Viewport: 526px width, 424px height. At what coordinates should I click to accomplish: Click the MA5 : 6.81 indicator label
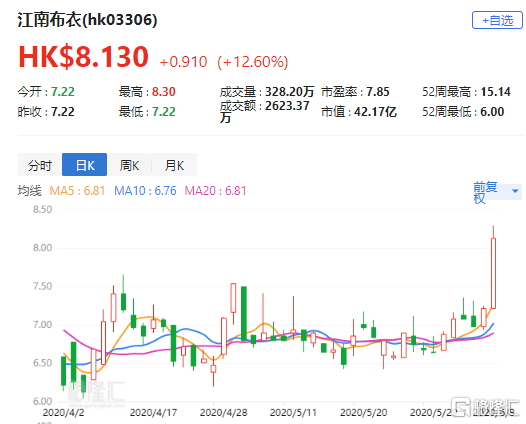(77, 191)
